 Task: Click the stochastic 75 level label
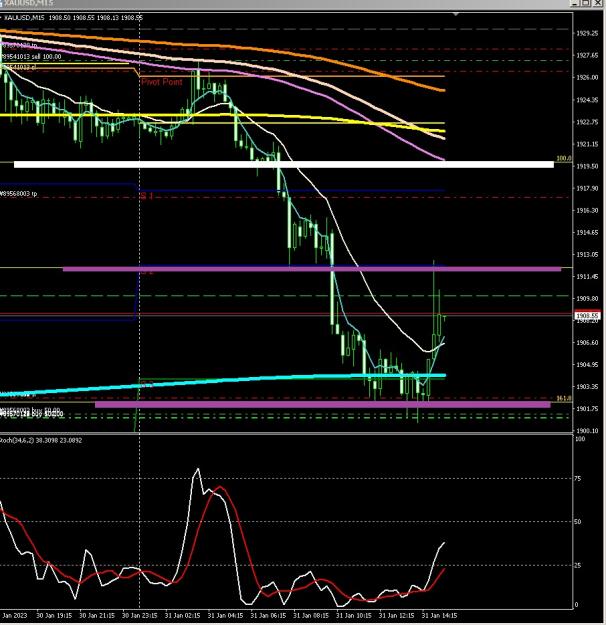coord(578,479)
